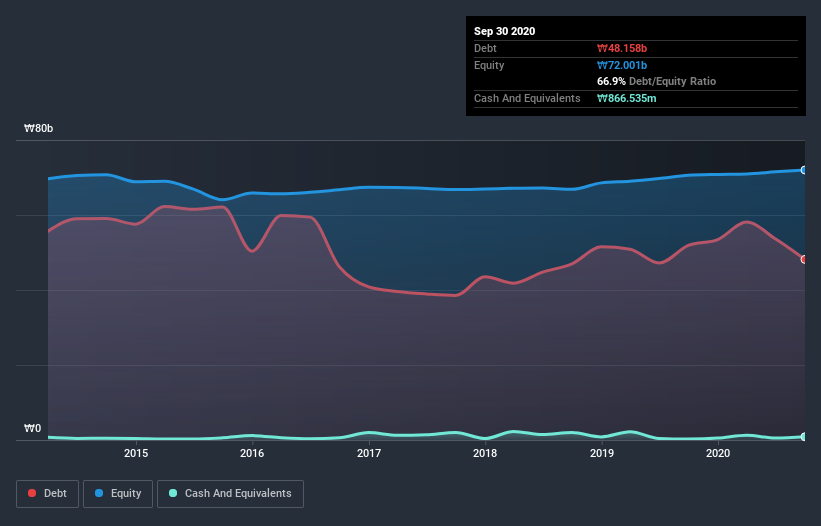Click the 2019 x-axis label
Screen dimensions: 821x526
(602, 453)
